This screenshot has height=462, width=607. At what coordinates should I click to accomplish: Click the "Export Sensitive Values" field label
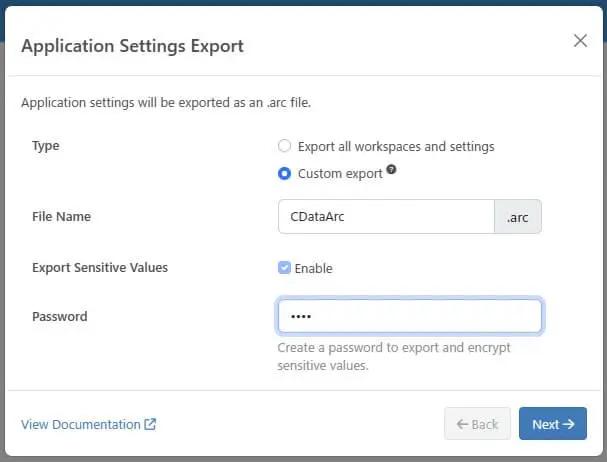(100, 268)
